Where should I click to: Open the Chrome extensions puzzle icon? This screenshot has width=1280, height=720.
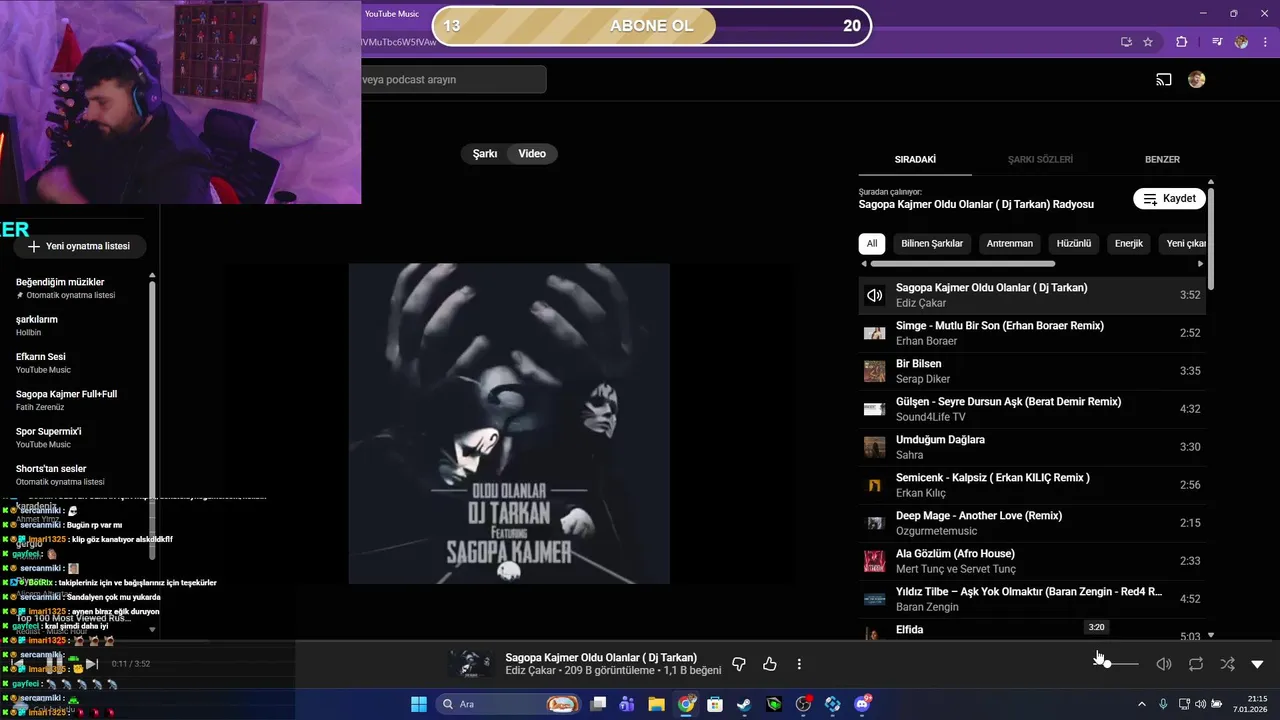point(1181,42)
